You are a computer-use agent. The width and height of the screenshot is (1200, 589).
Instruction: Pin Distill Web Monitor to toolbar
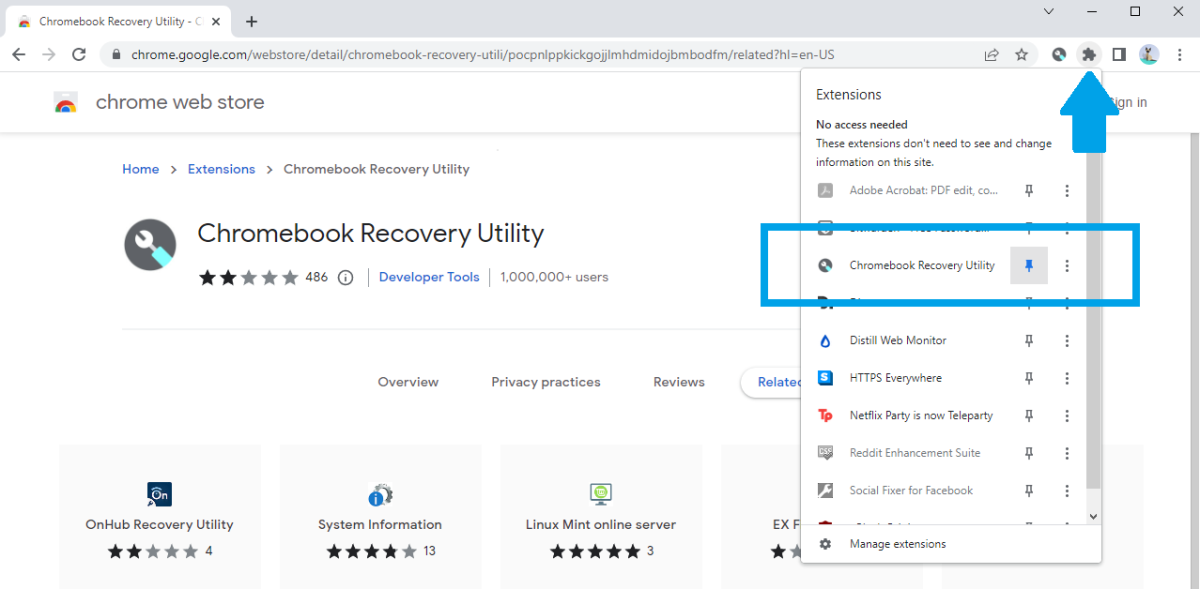tap(1029, 341)
